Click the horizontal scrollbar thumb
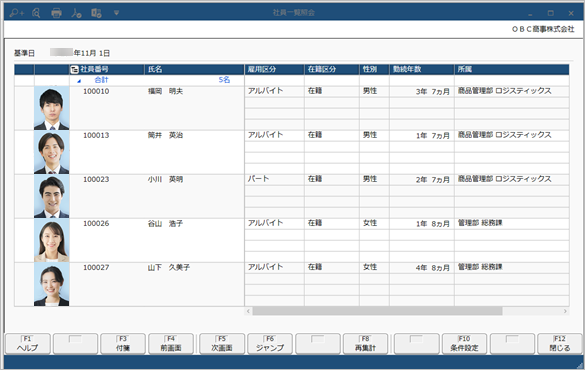Viewport: 585px width, 370px height. tap(377, 311)
